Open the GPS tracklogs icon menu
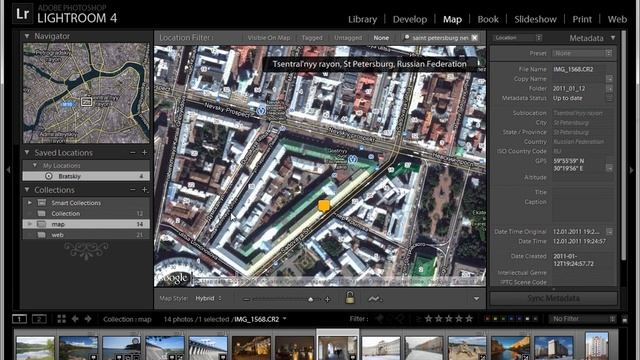Viewport: 640px width, 360px height. pyautogui.click(x=375, y=299)
